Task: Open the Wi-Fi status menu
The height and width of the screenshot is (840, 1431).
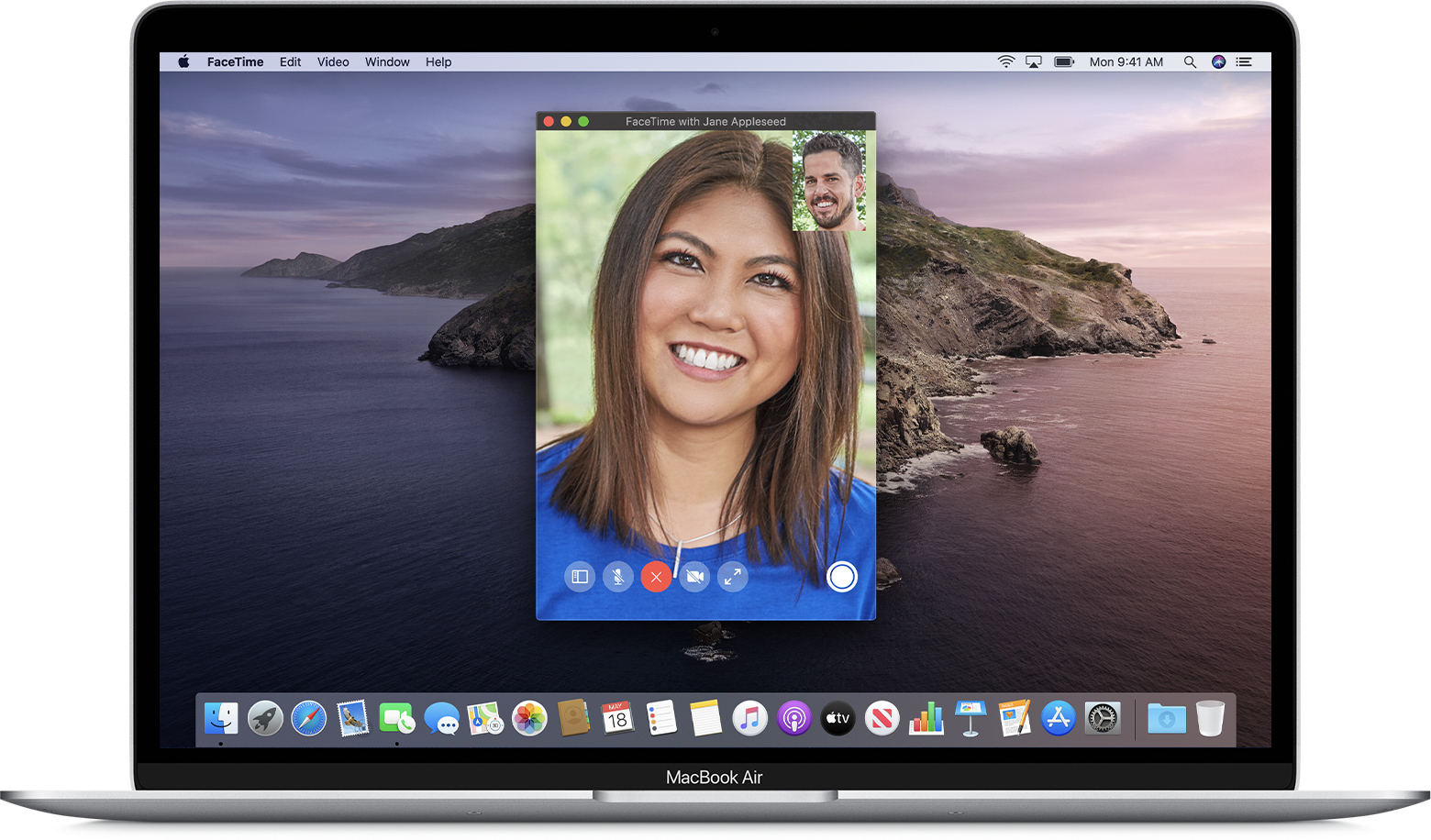Action: (1006, 61)
